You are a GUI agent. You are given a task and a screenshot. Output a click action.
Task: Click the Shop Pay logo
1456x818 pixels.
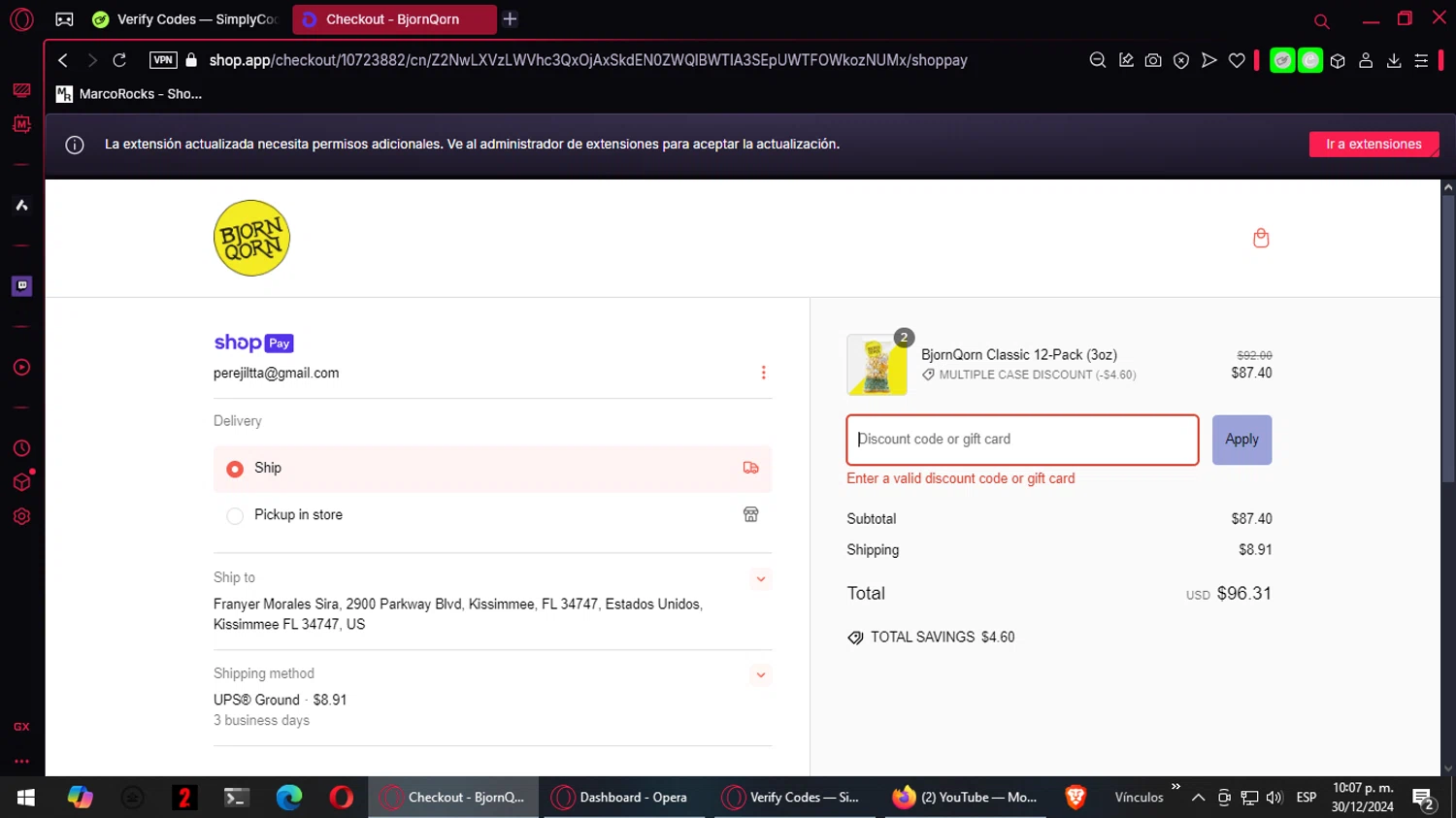[253, 343]
